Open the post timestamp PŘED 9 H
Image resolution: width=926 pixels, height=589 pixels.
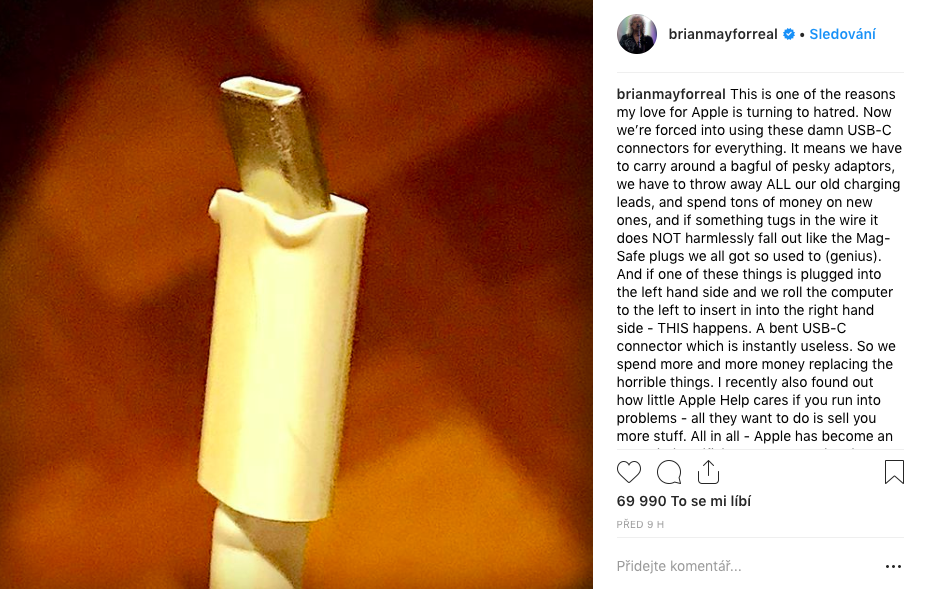pyautogui.click(x=640, y=523)
